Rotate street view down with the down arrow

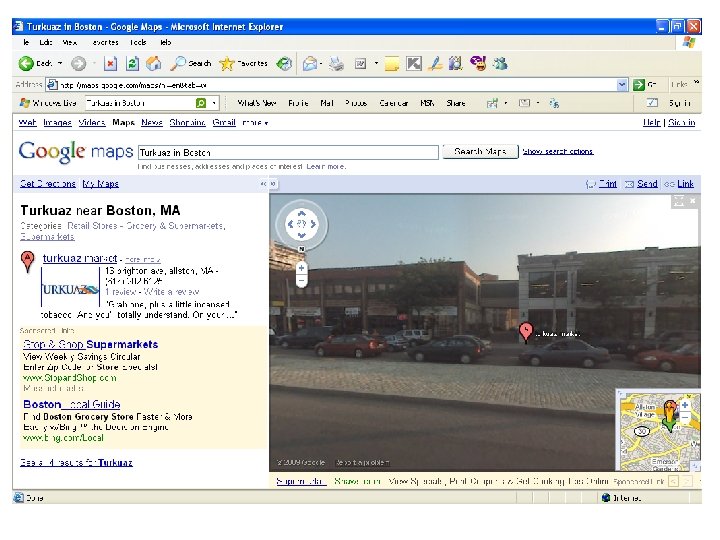[302, 235]
